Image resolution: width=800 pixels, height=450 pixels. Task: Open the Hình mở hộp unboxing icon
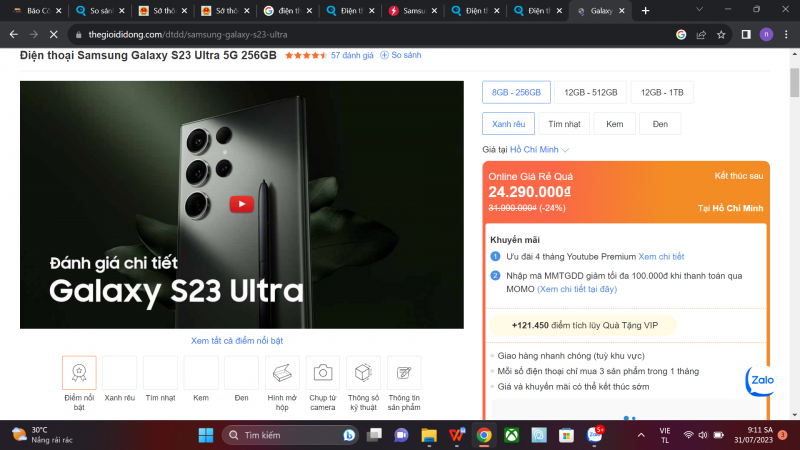click(282, 373)
